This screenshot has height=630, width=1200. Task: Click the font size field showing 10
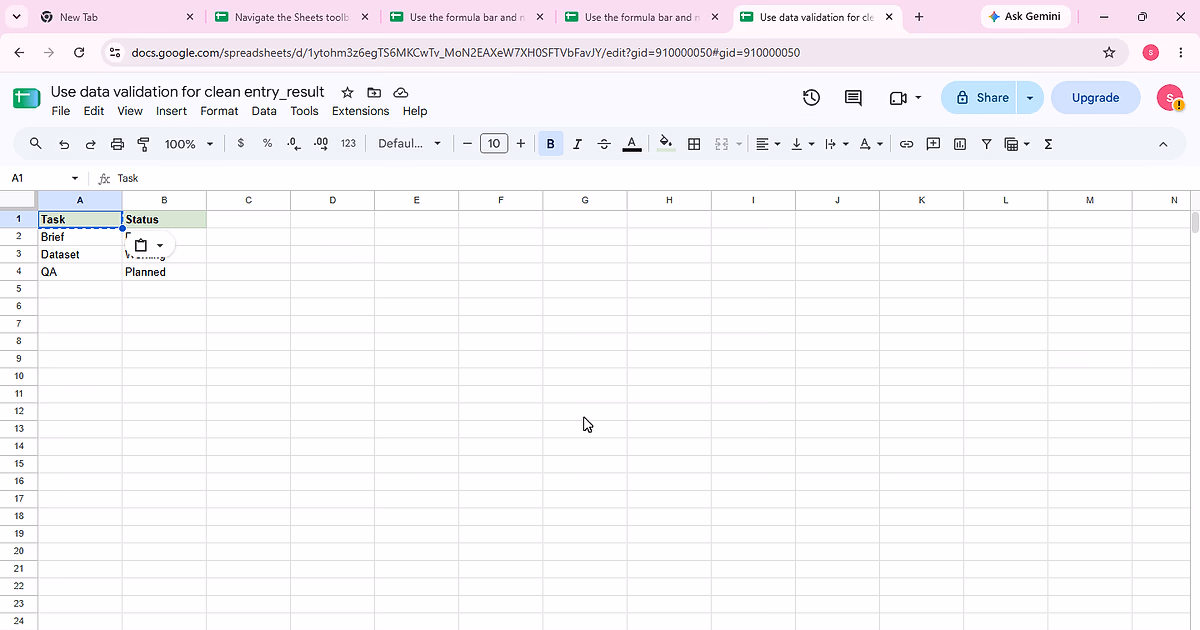pyautogui.click(x=494, y=144)
